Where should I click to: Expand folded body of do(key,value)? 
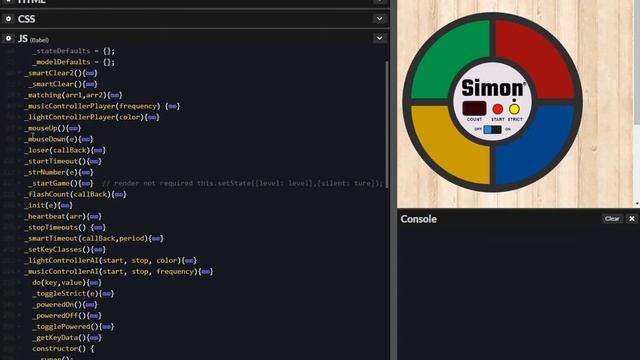[94, 282]
